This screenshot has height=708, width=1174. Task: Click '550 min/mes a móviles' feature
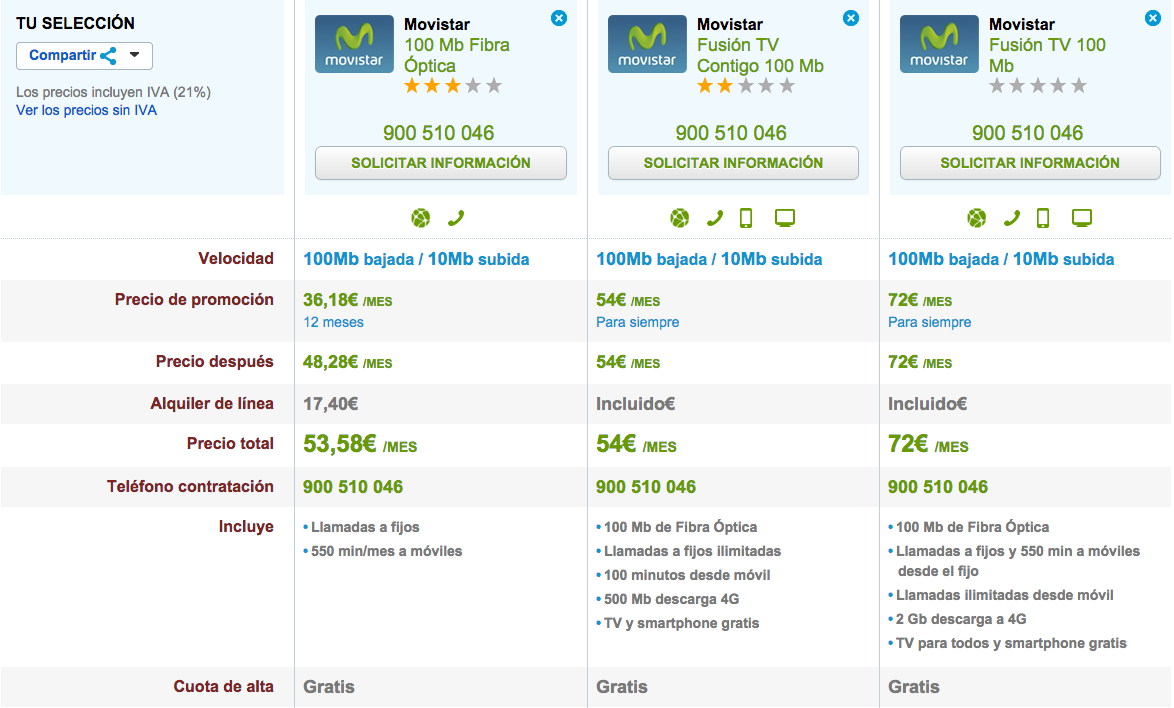(386, 551)
